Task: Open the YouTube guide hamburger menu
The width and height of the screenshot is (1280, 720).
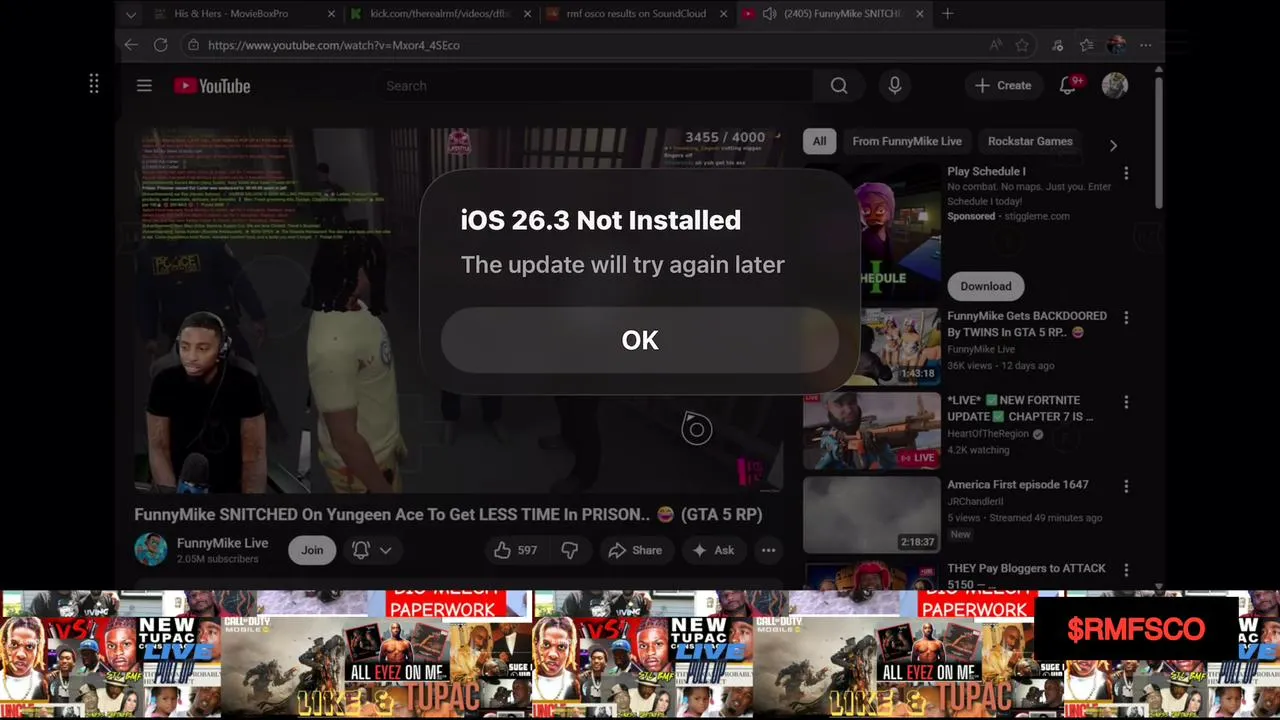Action: [x=144, y=86]
